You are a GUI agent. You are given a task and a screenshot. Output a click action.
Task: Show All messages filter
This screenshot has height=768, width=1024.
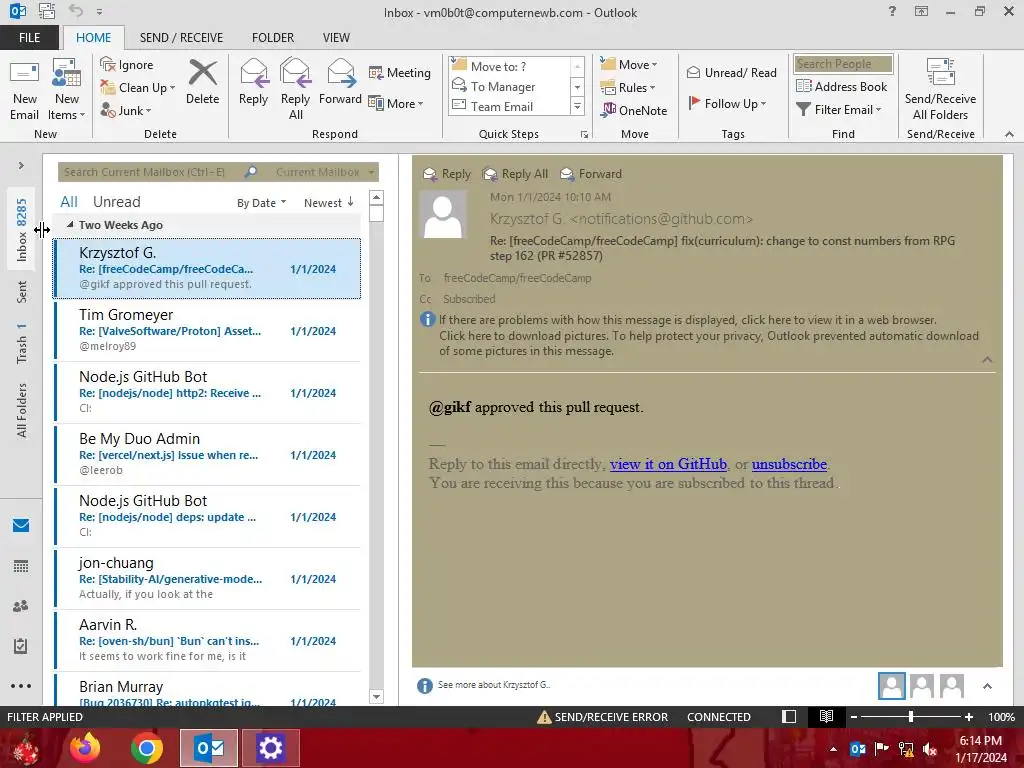coord(69,202)
